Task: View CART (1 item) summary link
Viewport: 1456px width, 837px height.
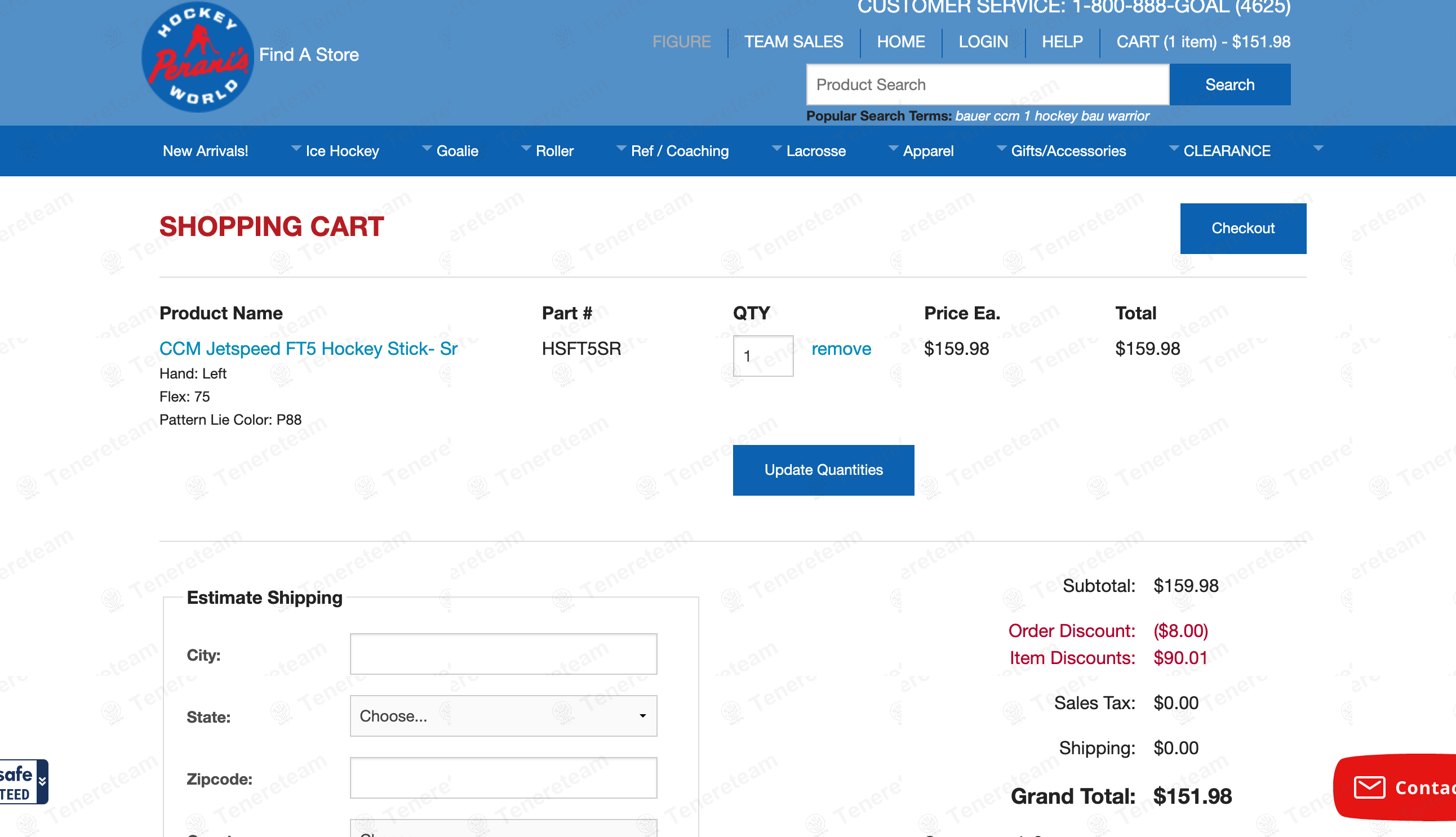Action: tap(1203, 42)
